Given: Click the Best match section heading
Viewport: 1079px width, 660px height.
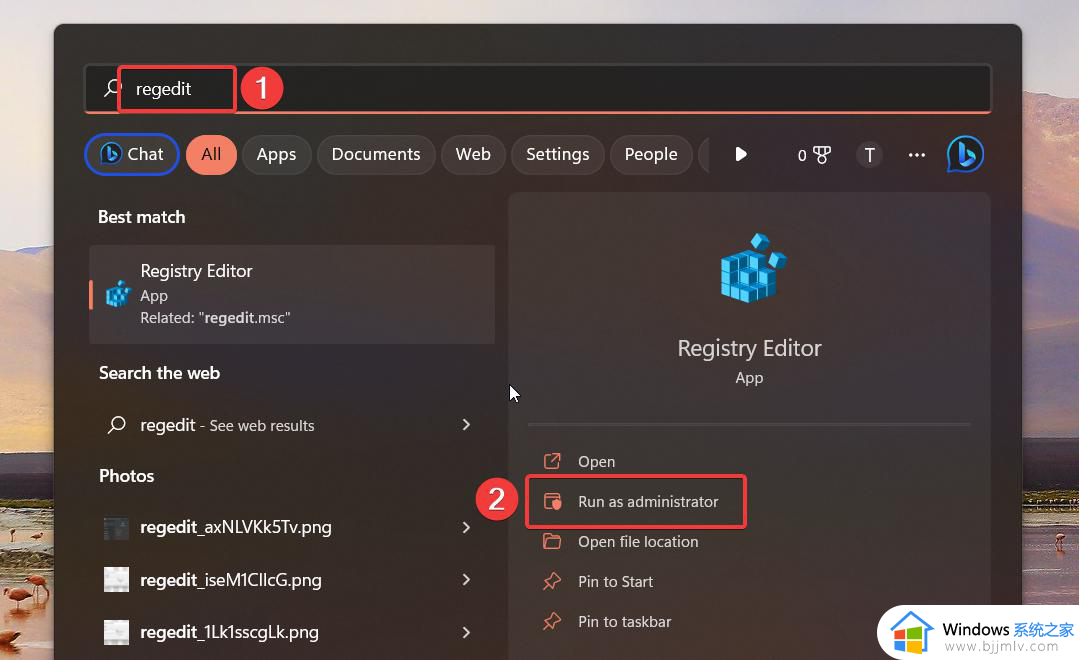Looking at the screenshot, I should (142, 217).
